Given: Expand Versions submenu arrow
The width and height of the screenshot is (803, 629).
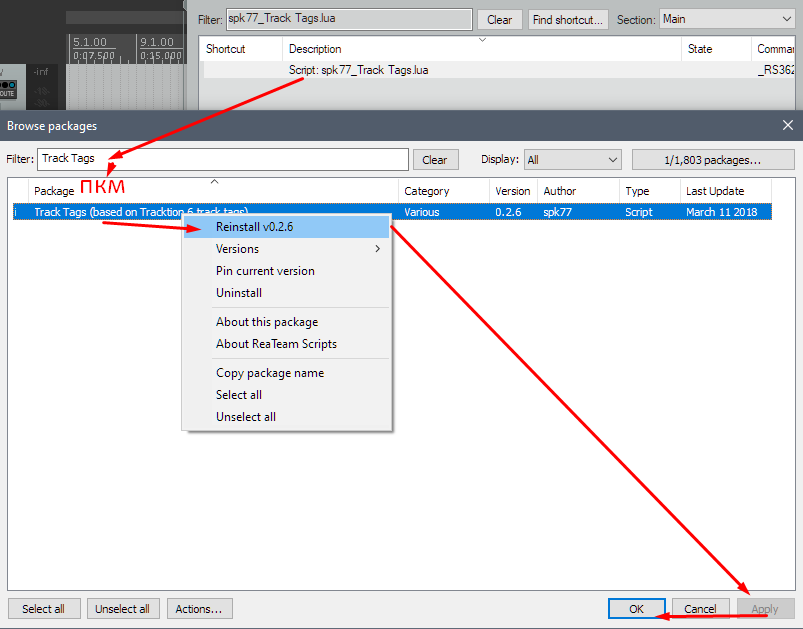Looking at the screenshot, I should click(377, 249).
